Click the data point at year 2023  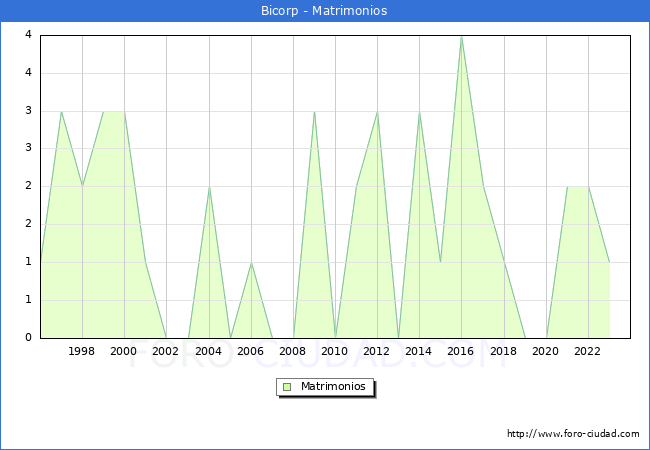pyautogui.click(x=609, y=262)
